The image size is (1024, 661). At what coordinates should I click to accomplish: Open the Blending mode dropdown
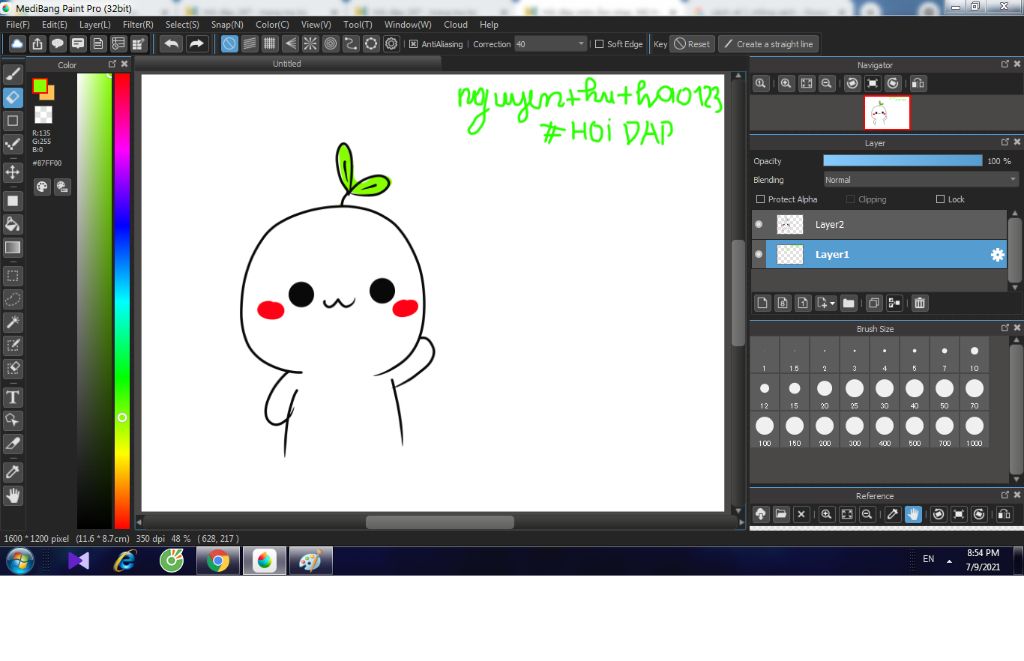[921, 180]
